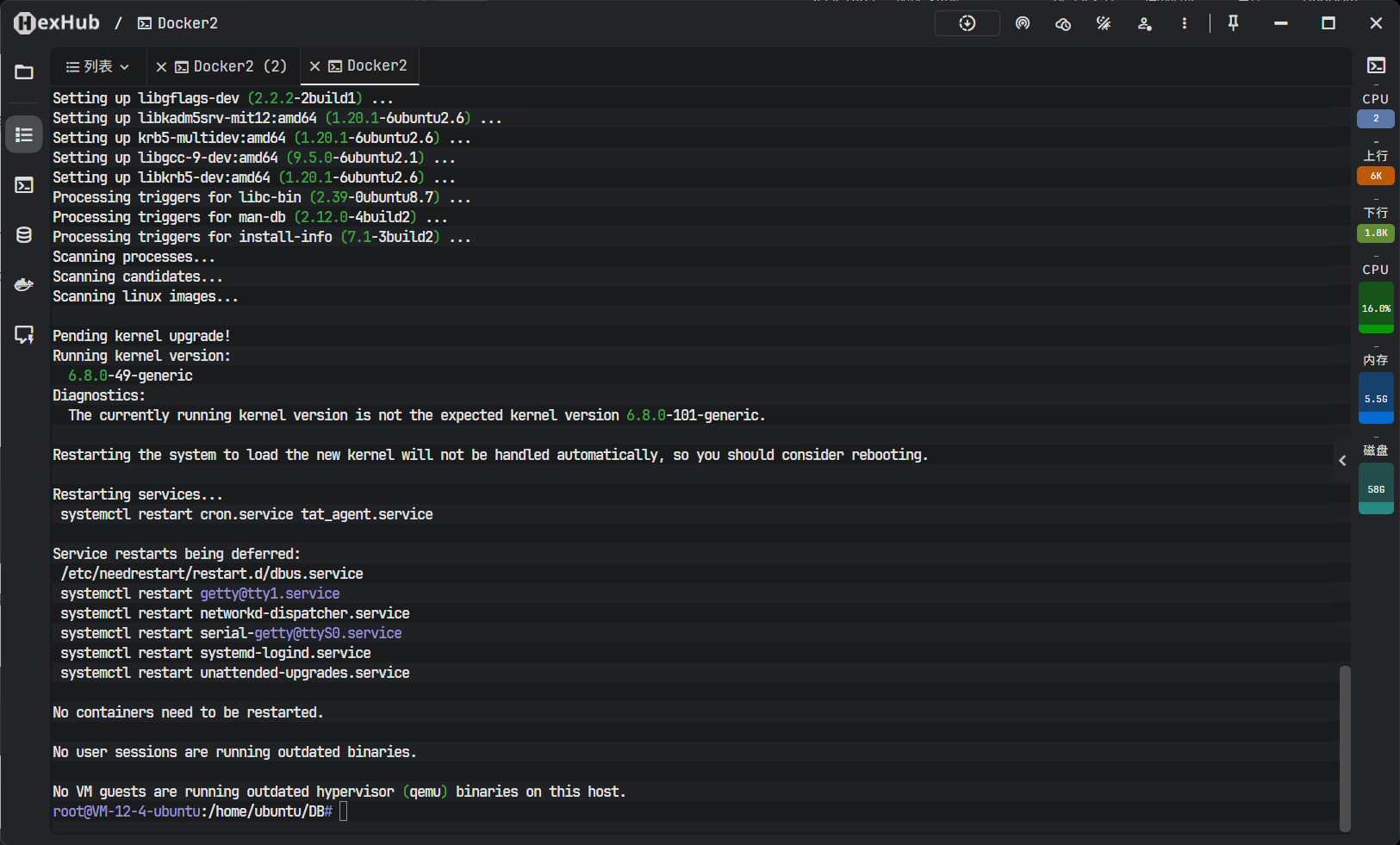Click the CPU core count badge showing 2
1400x845 pixels.
pos(1376,119)
